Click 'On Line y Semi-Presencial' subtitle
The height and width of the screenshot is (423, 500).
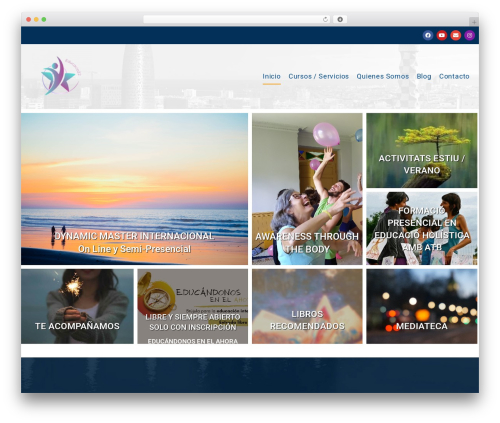click(x=134, y=249)
